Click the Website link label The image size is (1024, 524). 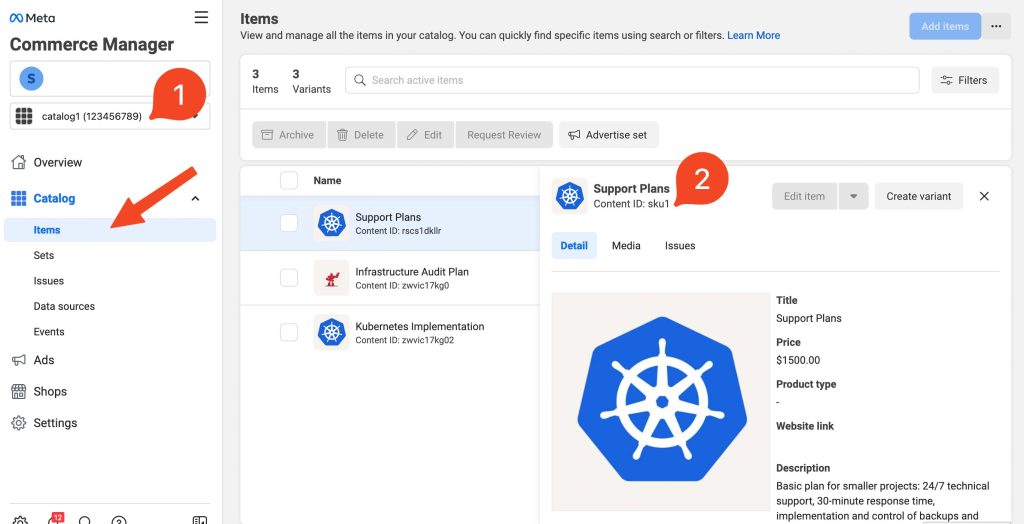[805, 426]
